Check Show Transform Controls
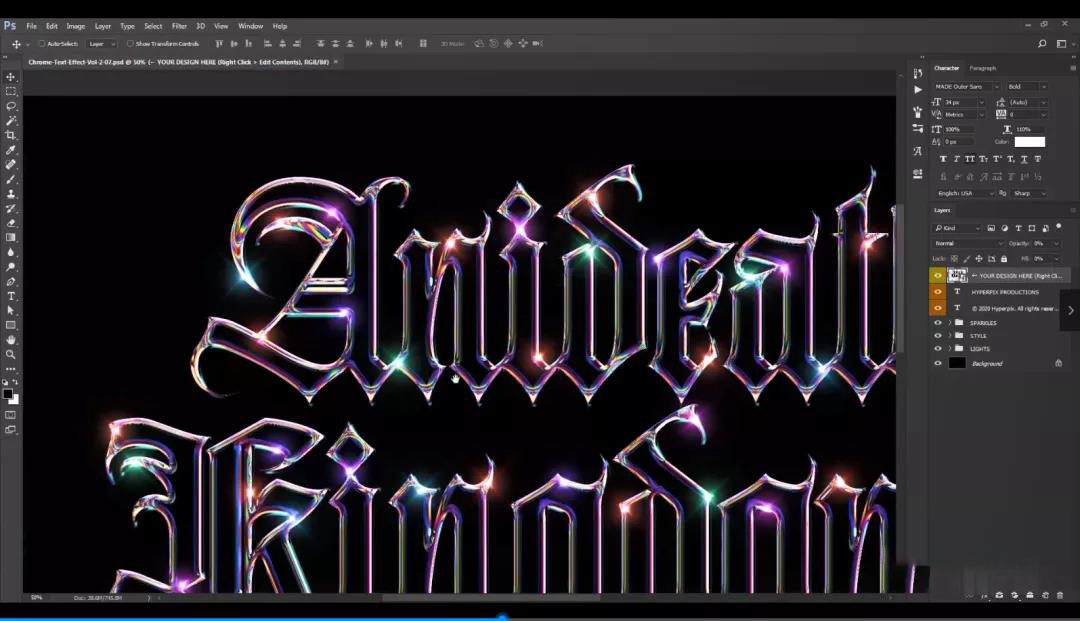The height and width of the screenshot is (621, 1080). coord(131,44)
